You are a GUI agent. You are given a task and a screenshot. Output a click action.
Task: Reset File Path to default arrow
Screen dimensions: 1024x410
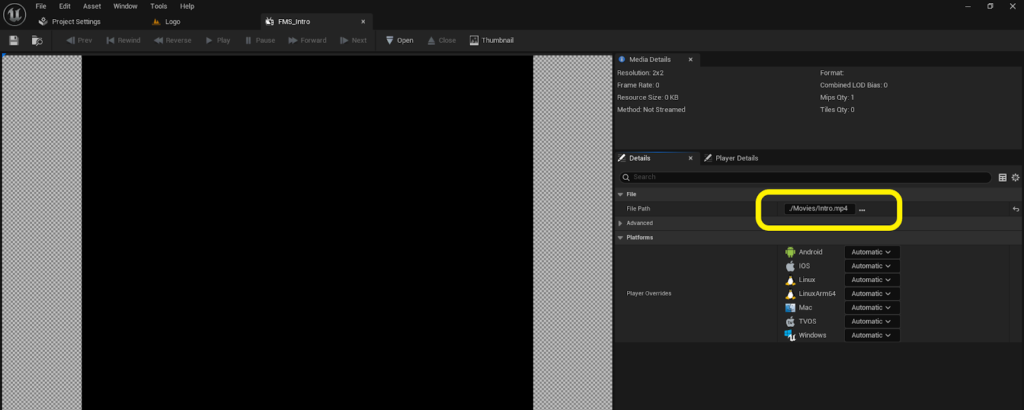[1016, 209]
